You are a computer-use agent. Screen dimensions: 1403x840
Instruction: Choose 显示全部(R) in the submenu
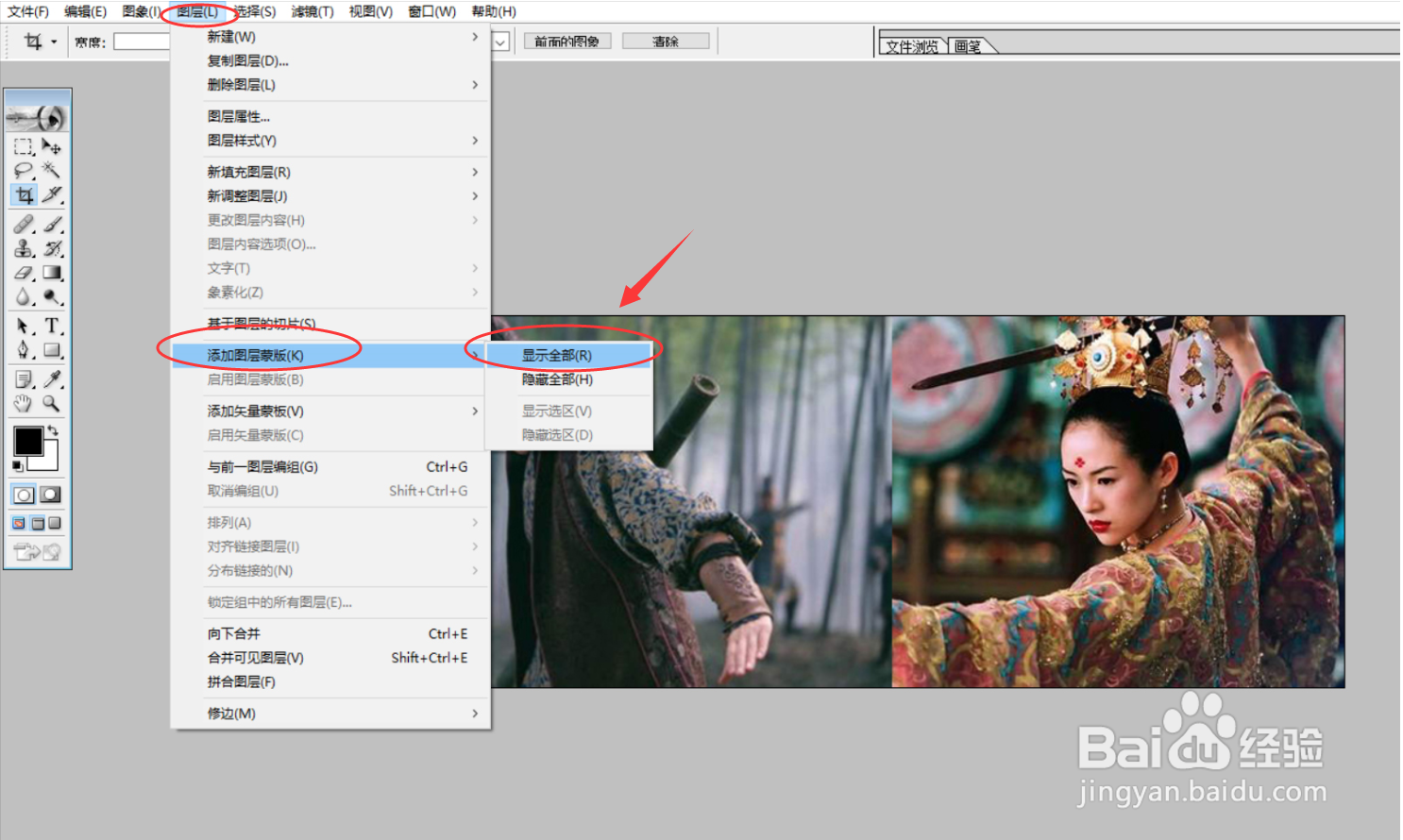pos(568,356)
